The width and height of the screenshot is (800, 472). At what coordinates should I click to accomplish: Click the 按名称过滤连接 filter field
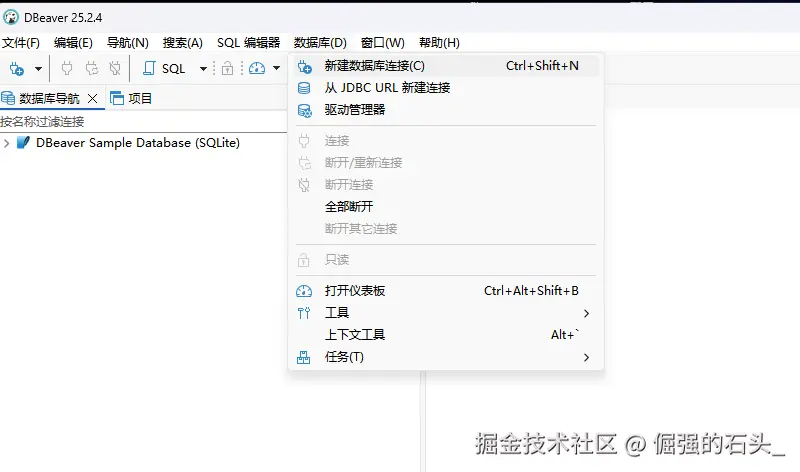click(143, 121)
